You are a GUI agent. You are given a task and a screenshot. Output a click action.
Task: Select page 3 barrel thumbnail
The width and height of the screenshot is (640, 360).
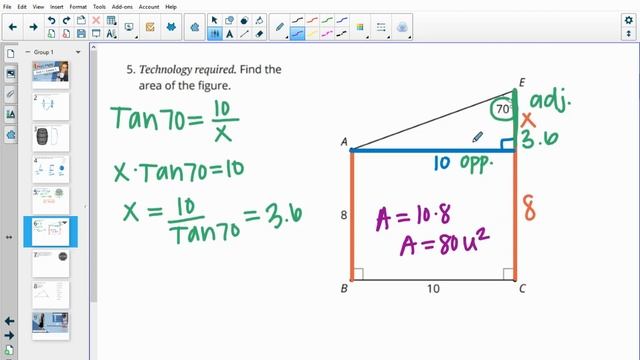51,138
